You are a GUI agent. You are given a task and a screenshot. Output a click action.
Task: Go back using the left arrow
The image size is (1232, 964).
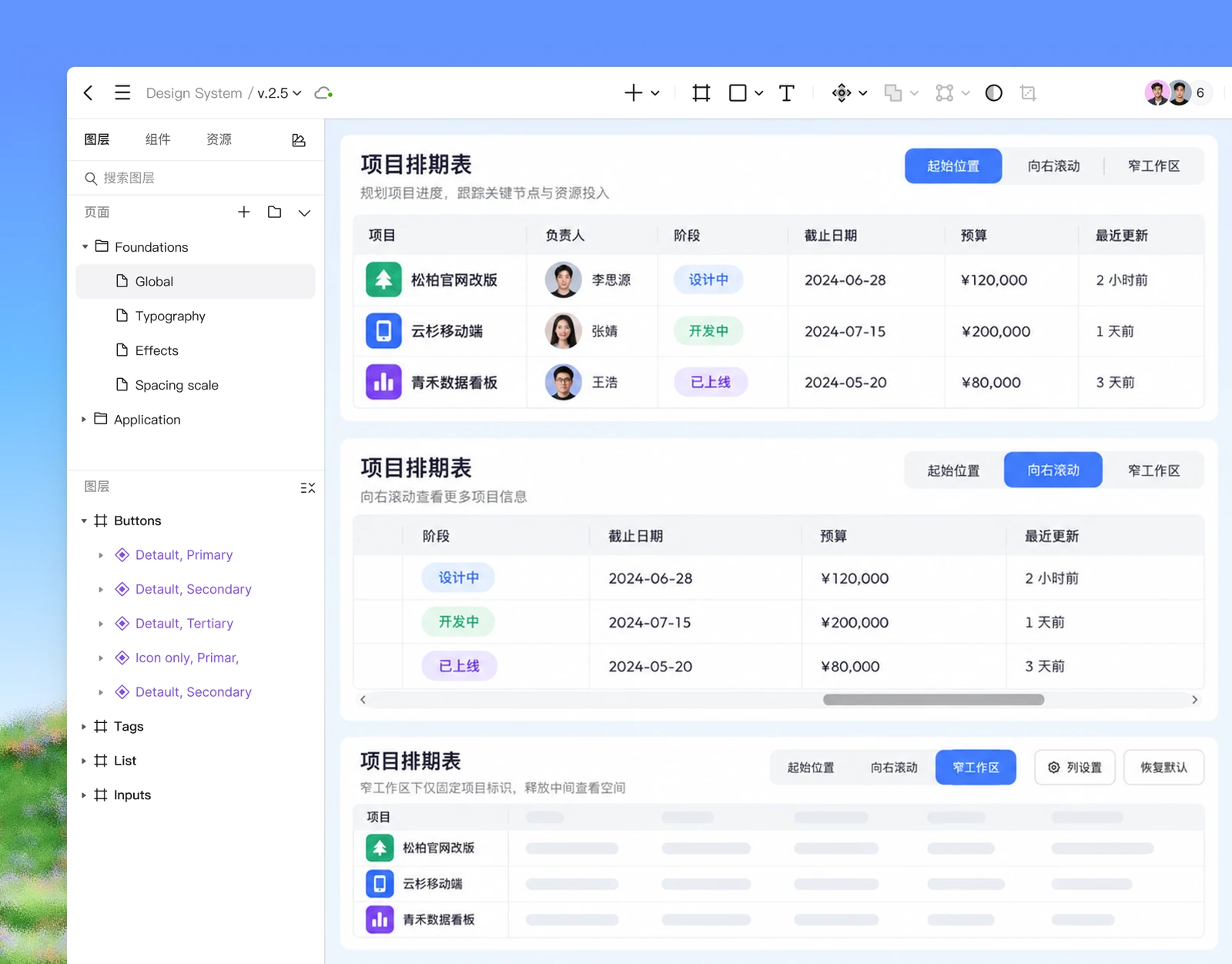(x=88, y=93)
